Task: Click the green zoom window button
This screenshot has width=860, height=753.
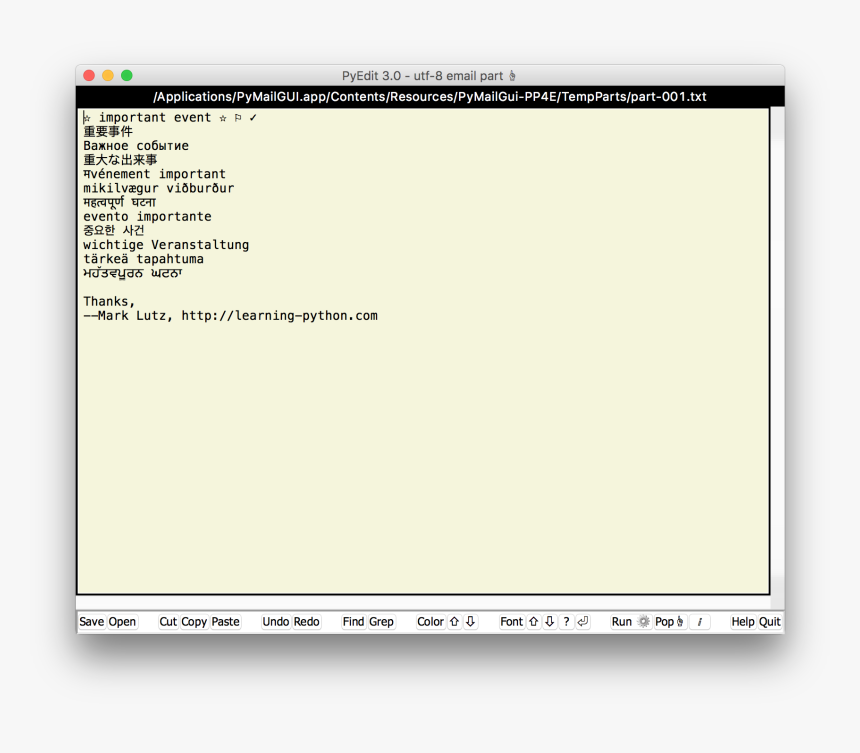Action: click(127, 75)
